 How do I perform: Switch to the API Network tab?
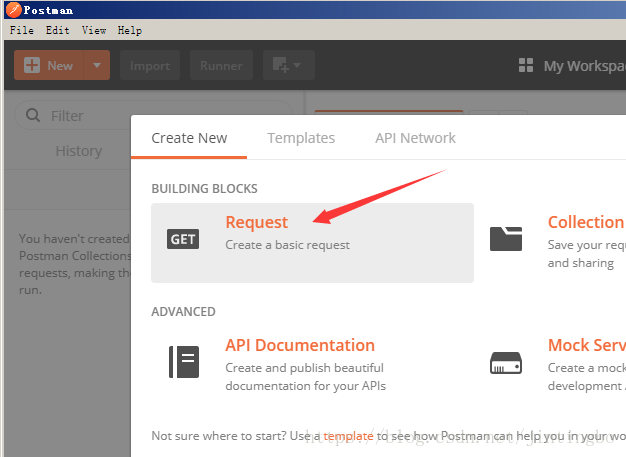[415, 138]
